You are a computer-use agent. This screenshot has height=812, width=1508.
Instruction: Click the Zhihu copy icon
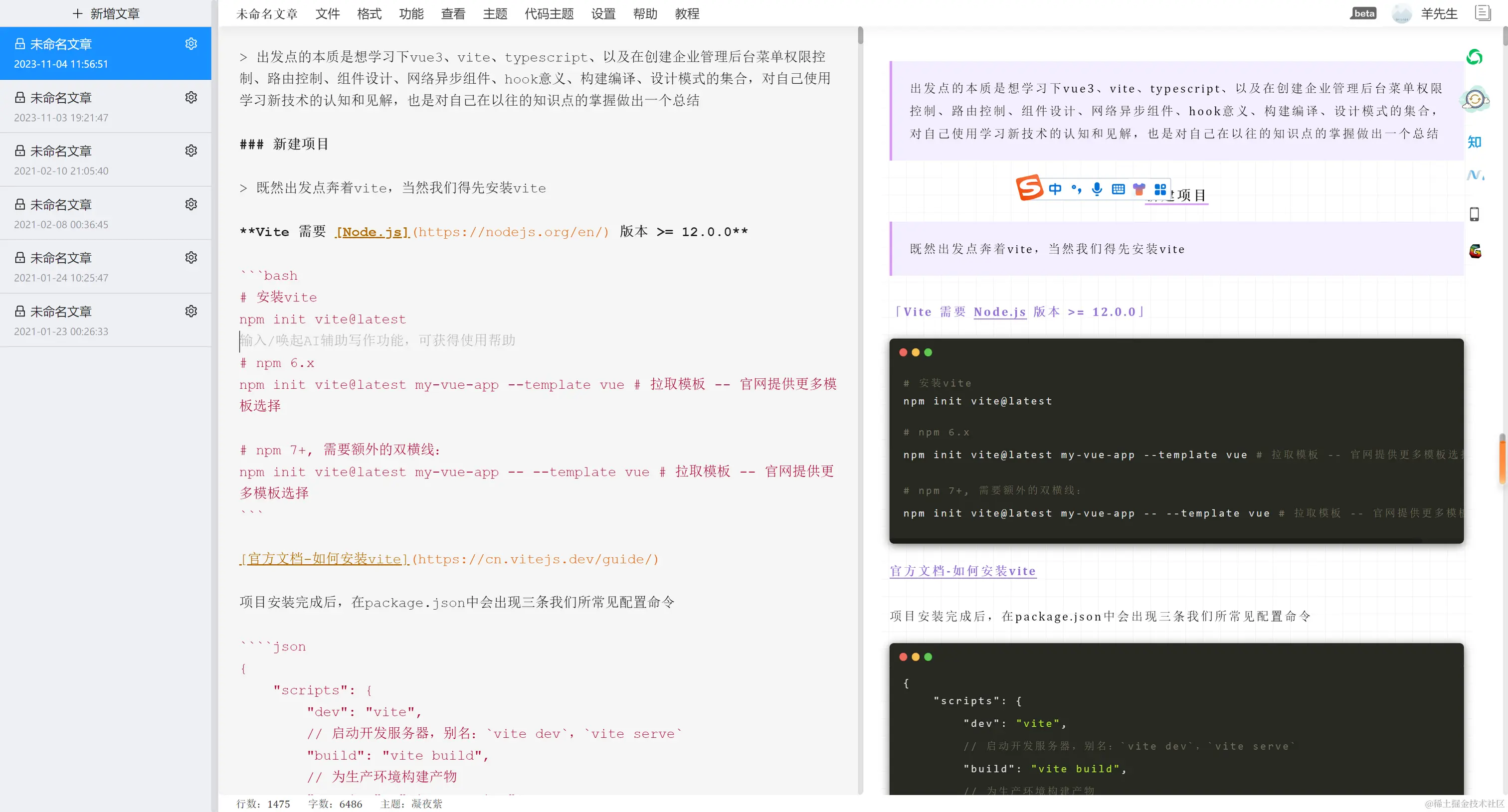(1474, 142)
